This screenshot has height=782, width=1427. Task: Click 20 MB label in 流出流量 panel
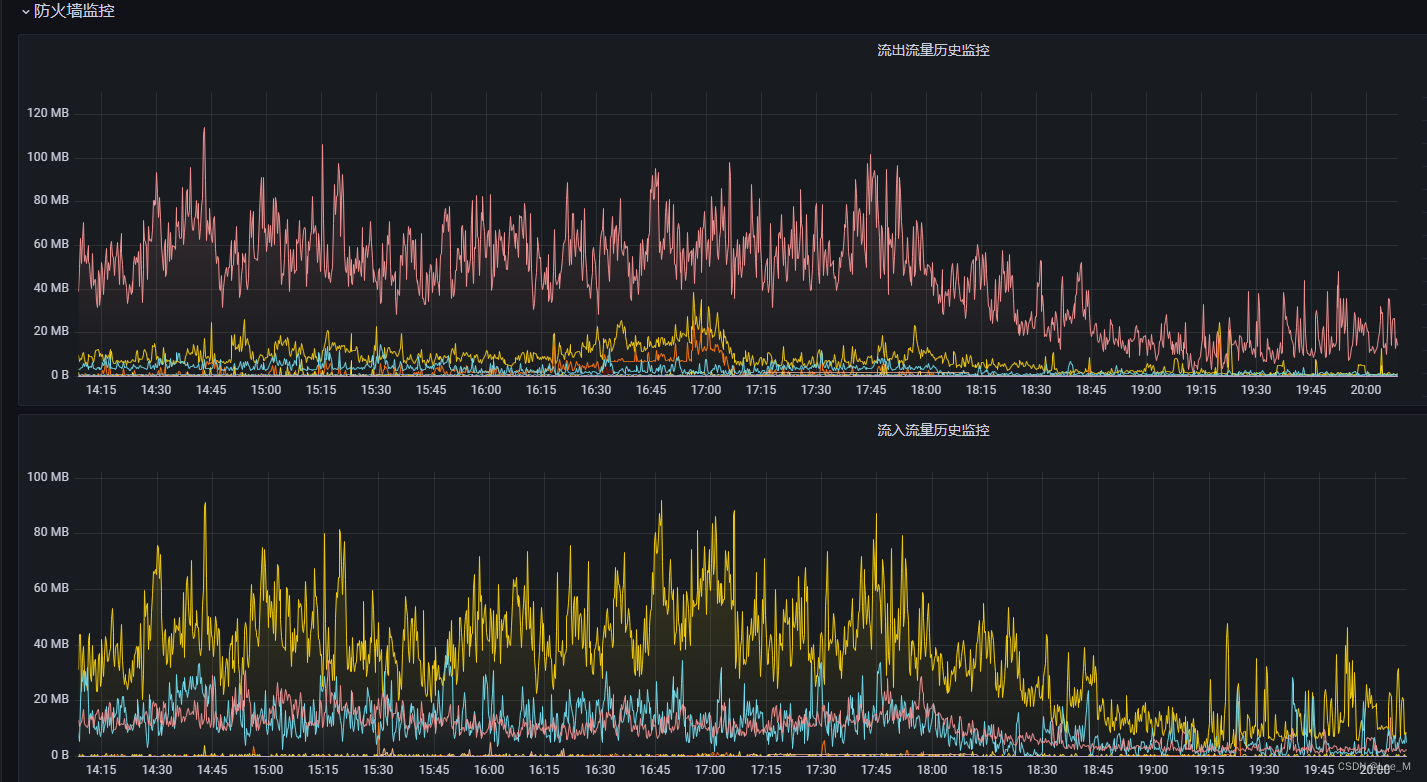coord(51,331)
